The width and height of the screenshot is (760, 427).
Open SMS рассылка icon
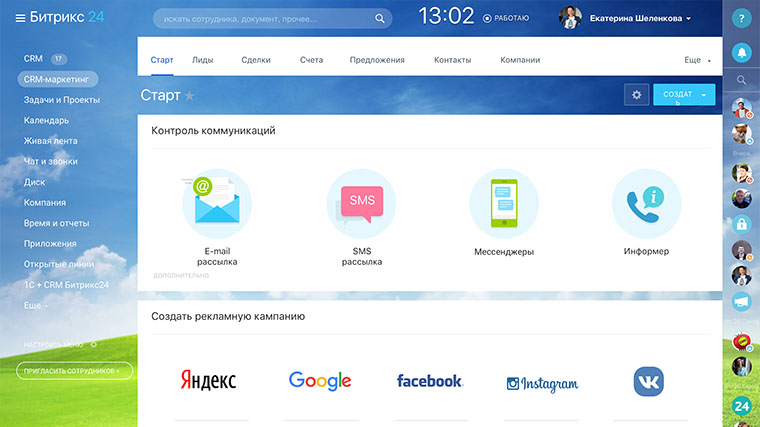pos(361,204)
